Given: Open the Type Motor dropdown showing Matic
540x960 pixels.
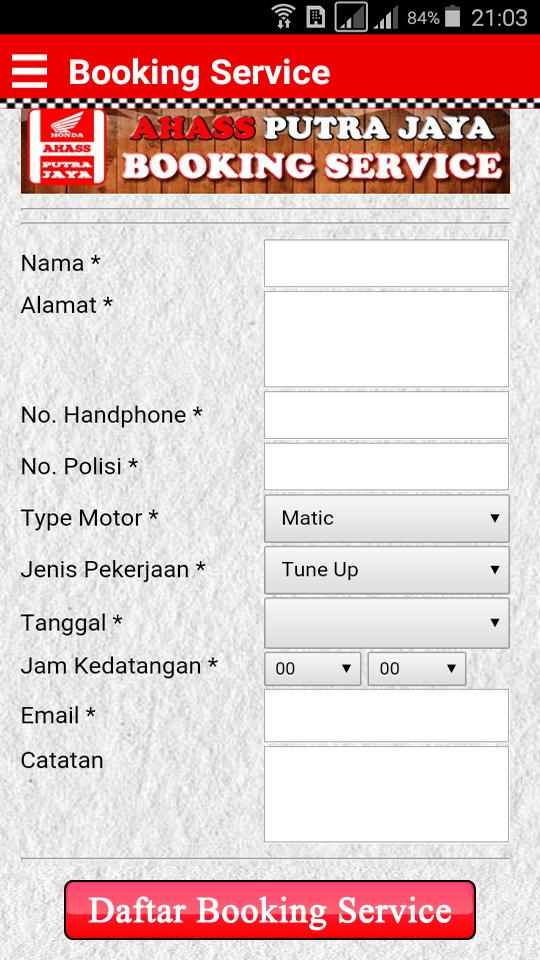Looking at the screenshot, I should pos(386,518).
